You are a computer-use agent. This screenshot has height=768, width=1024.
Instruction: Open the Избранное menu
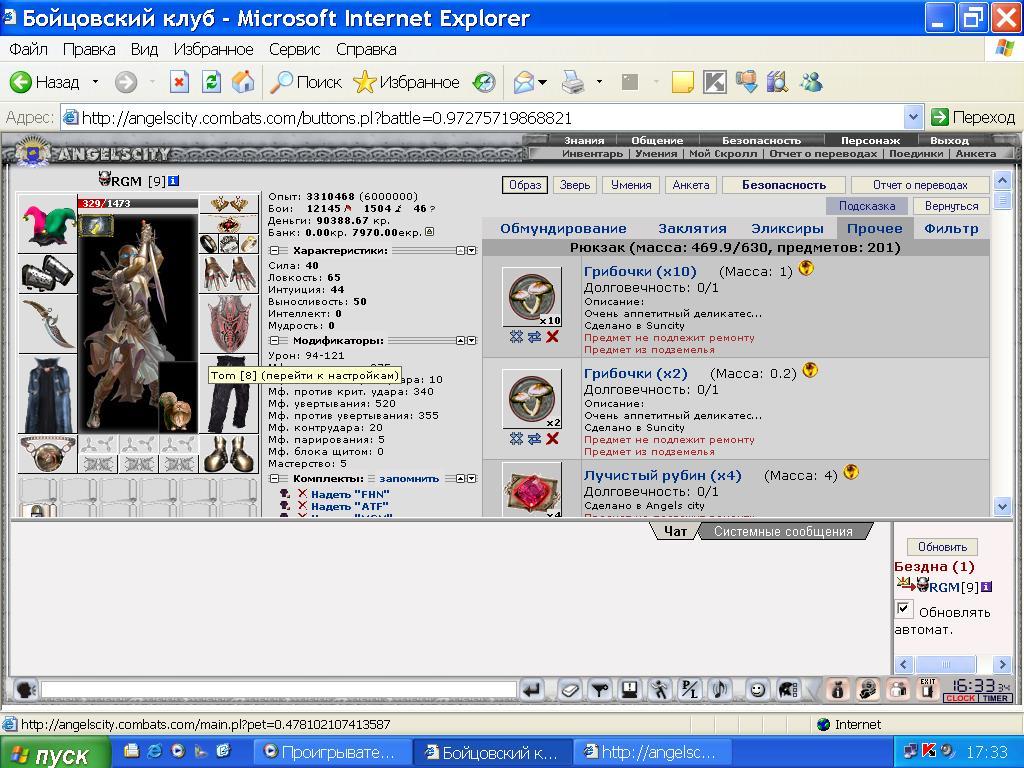click(x=213, y=49)
